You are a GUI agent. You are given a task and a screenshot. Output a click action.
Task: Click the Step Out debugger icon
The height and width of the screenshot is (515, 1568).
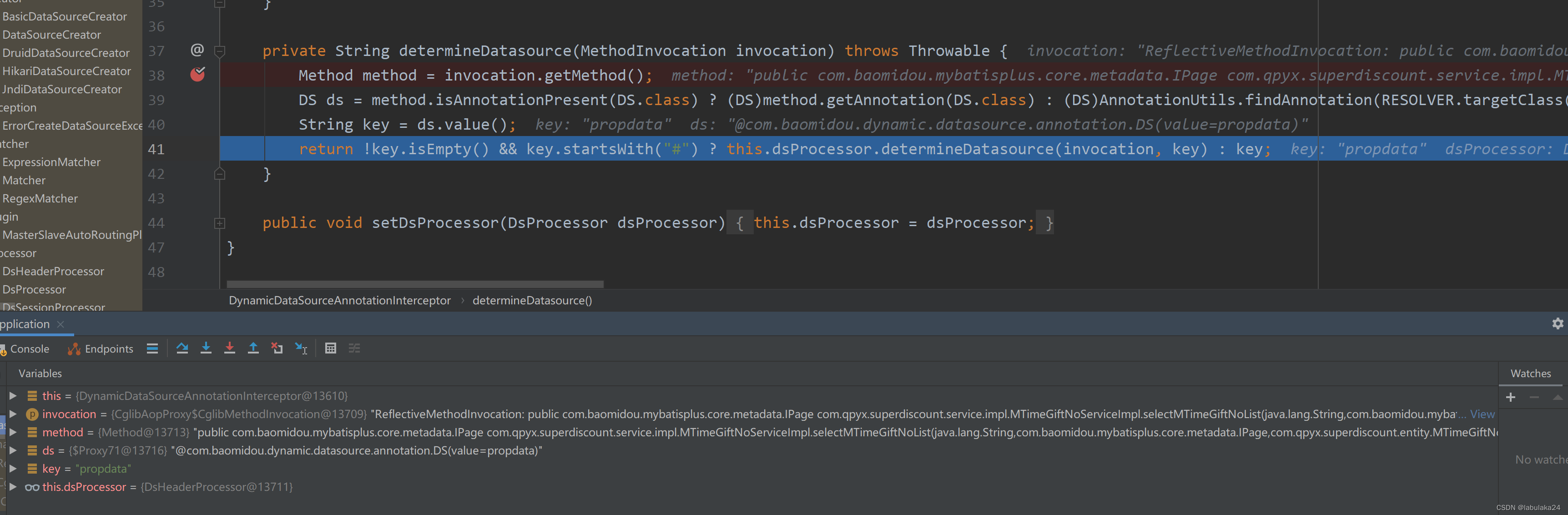[x=253, y=348]
